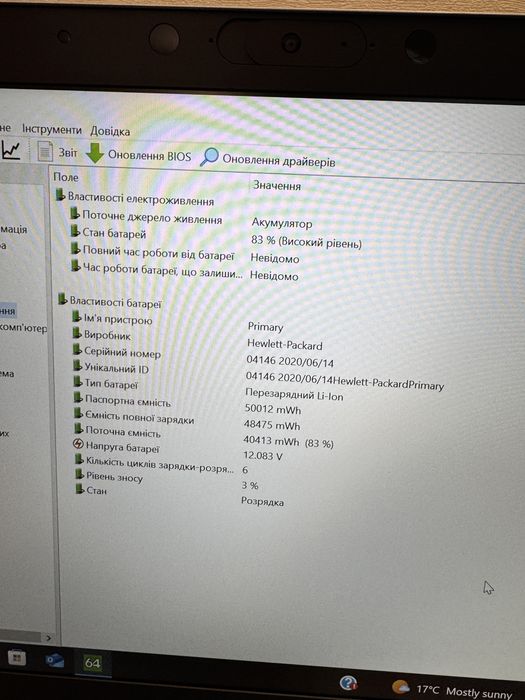
Task: Click the Розрядка value
Action: coord(262,501)
